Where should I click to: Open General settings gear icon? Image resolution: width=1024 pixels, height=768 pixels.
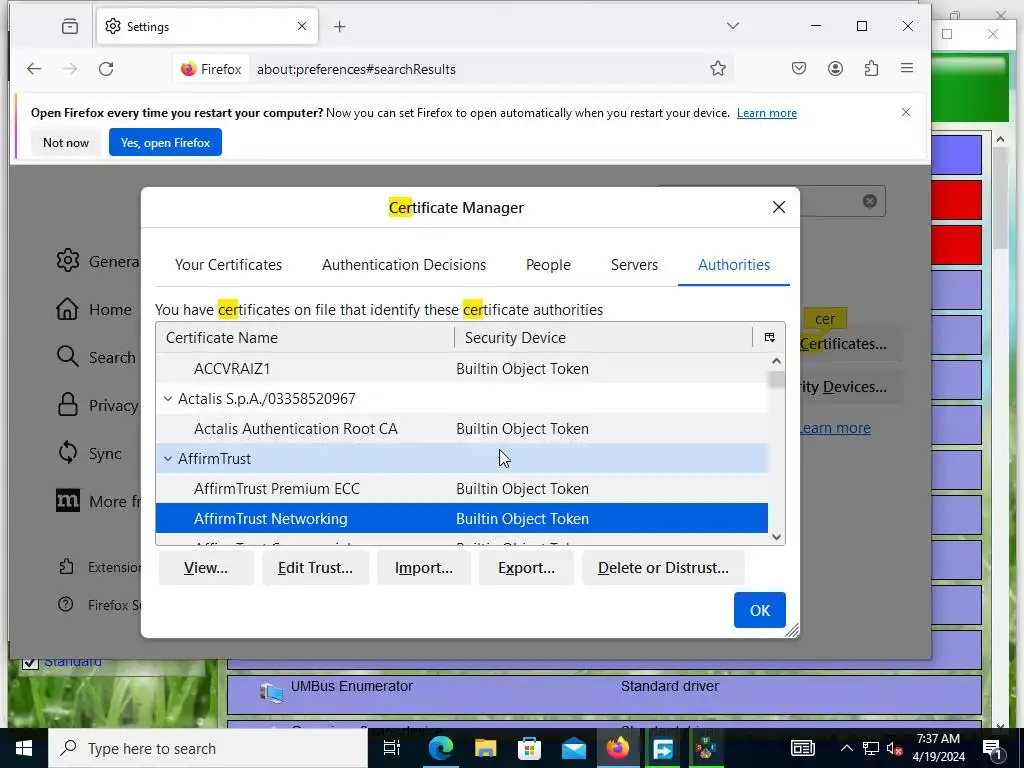point(68,261)
